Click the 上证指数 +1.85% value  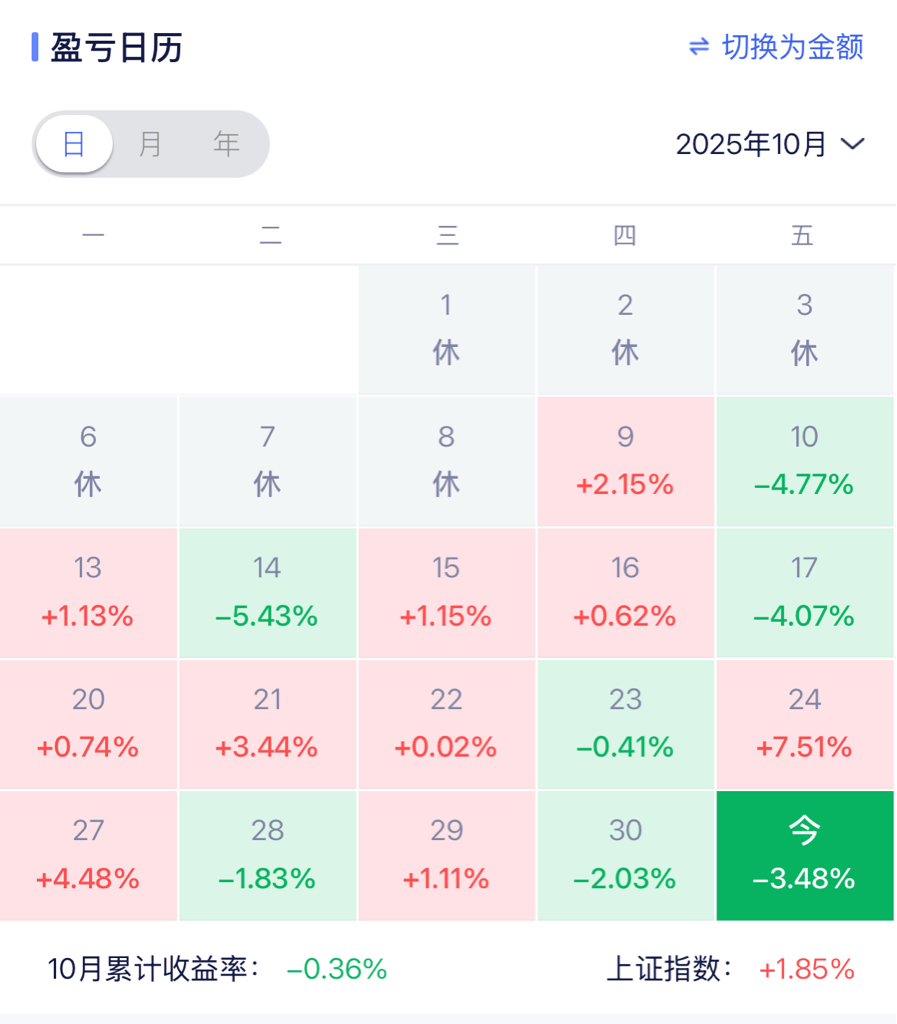pos(807,969)
